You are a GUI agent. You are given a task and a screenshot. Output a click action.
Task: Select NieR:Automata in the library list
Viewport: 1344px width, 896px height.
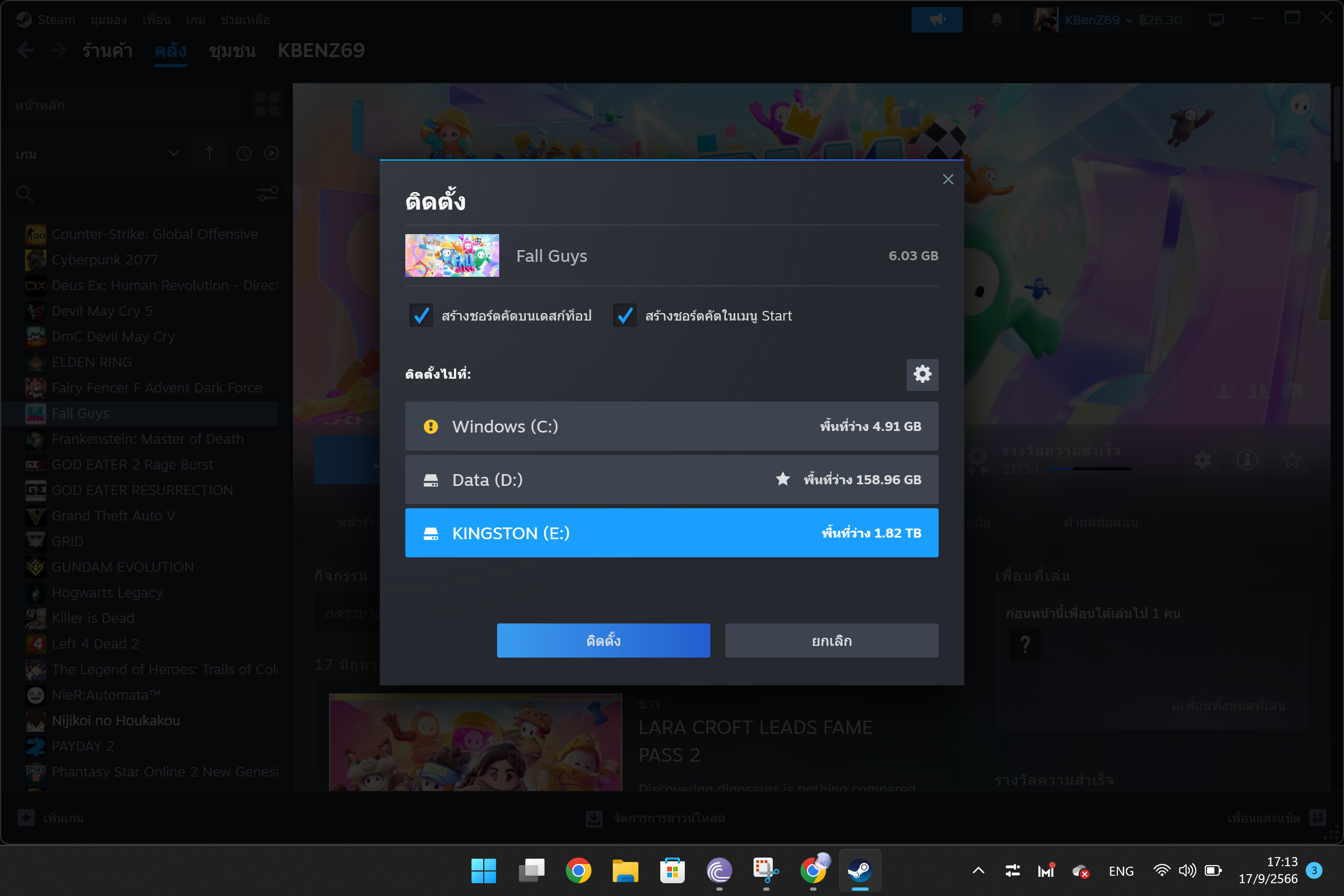pos(106,695)
